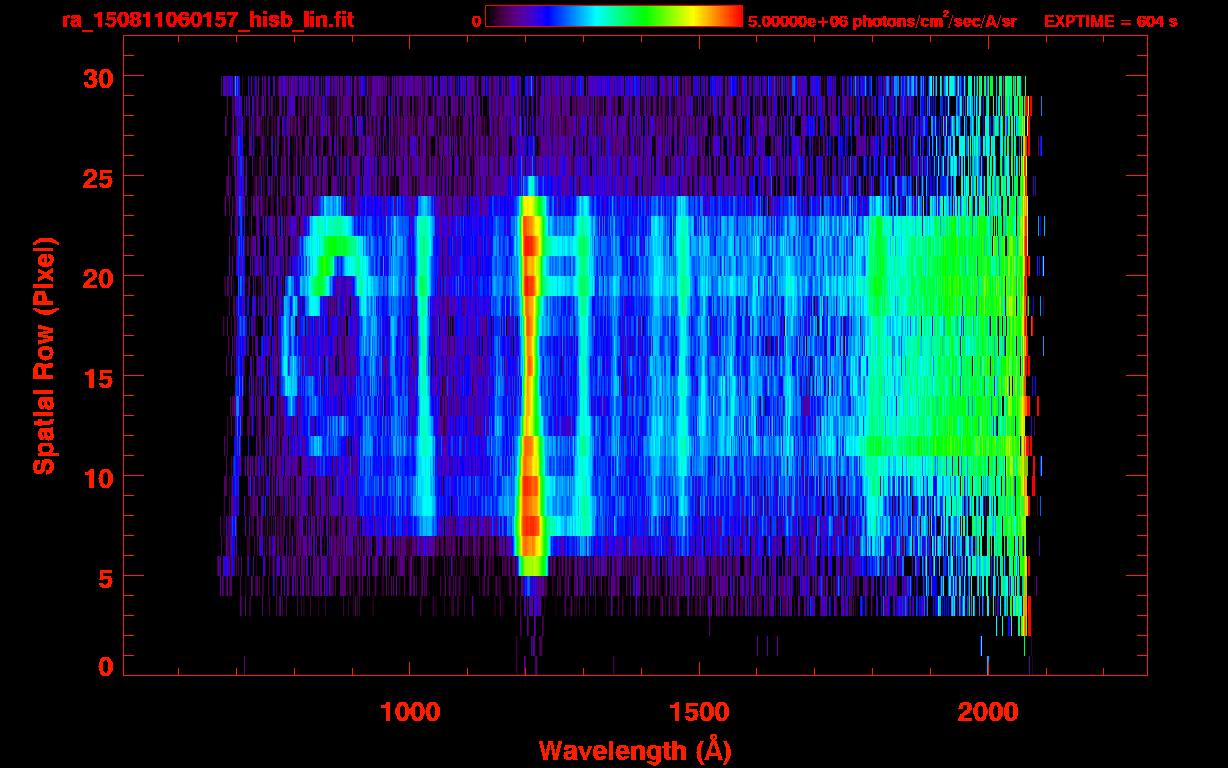Click the Spatial Row (Pixel) axis title
Viewport: 1228px width, 768px height.
(x=44, y=356)
